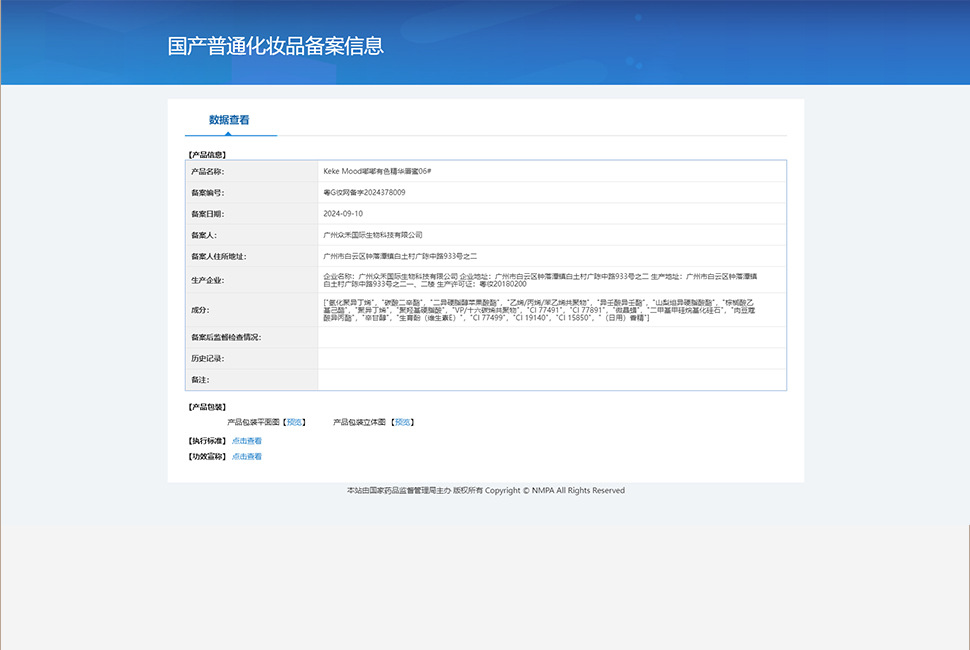Click the product name value Keke Mood
Viewport: 970px width, 650px height.
377,171
